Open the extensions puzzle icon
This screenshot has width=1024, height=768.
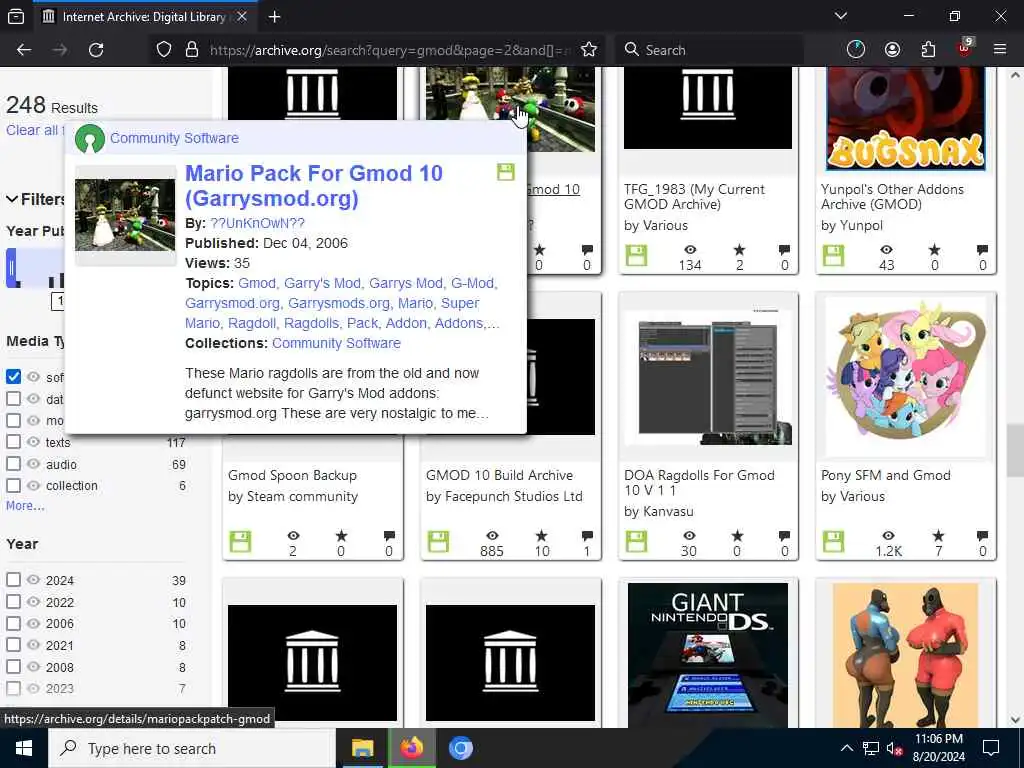tap(927, 50)
